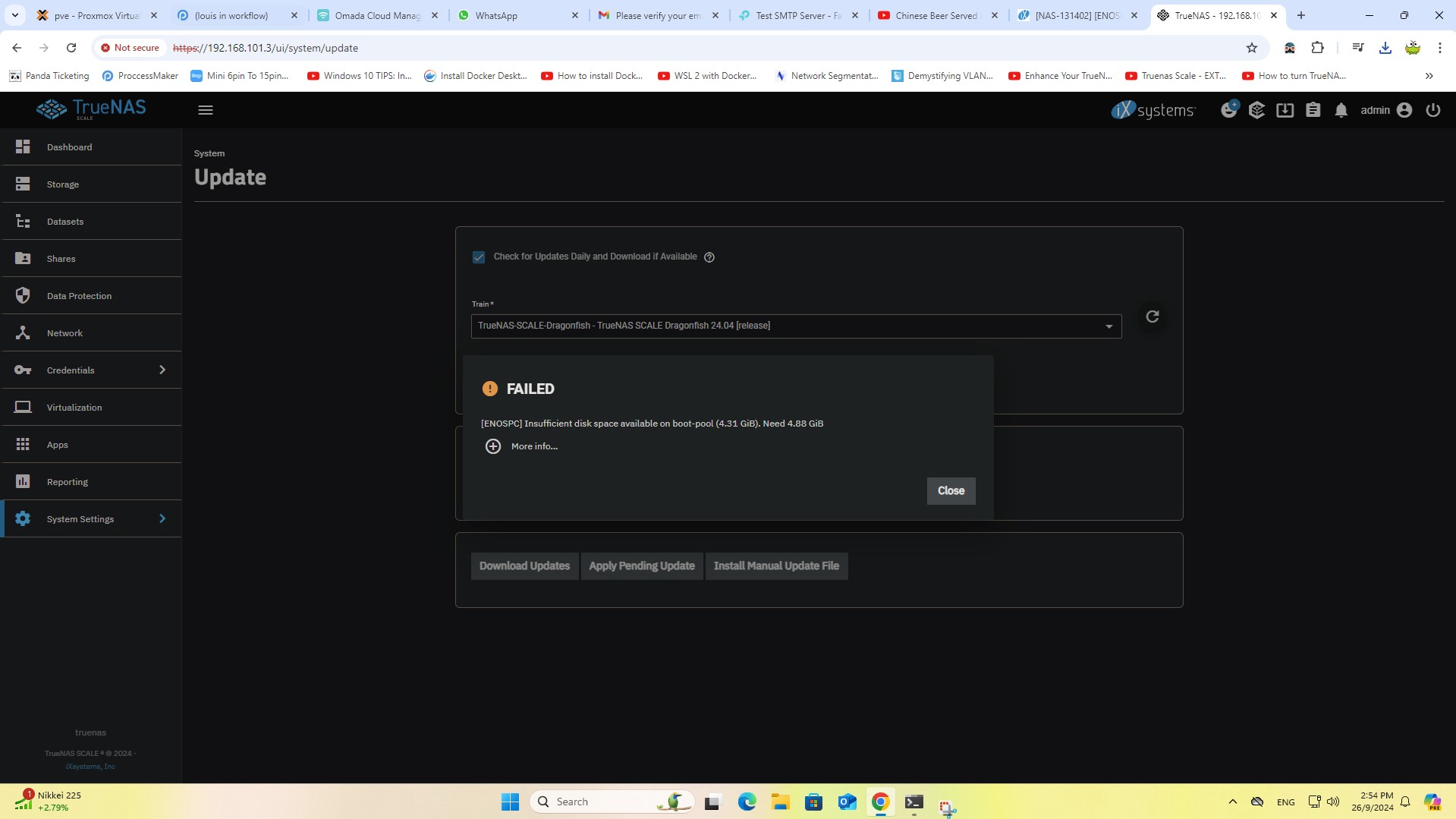Close the FAILED error dialog
This screenshot has height=819, width=1456.
[x=950, y=491]
